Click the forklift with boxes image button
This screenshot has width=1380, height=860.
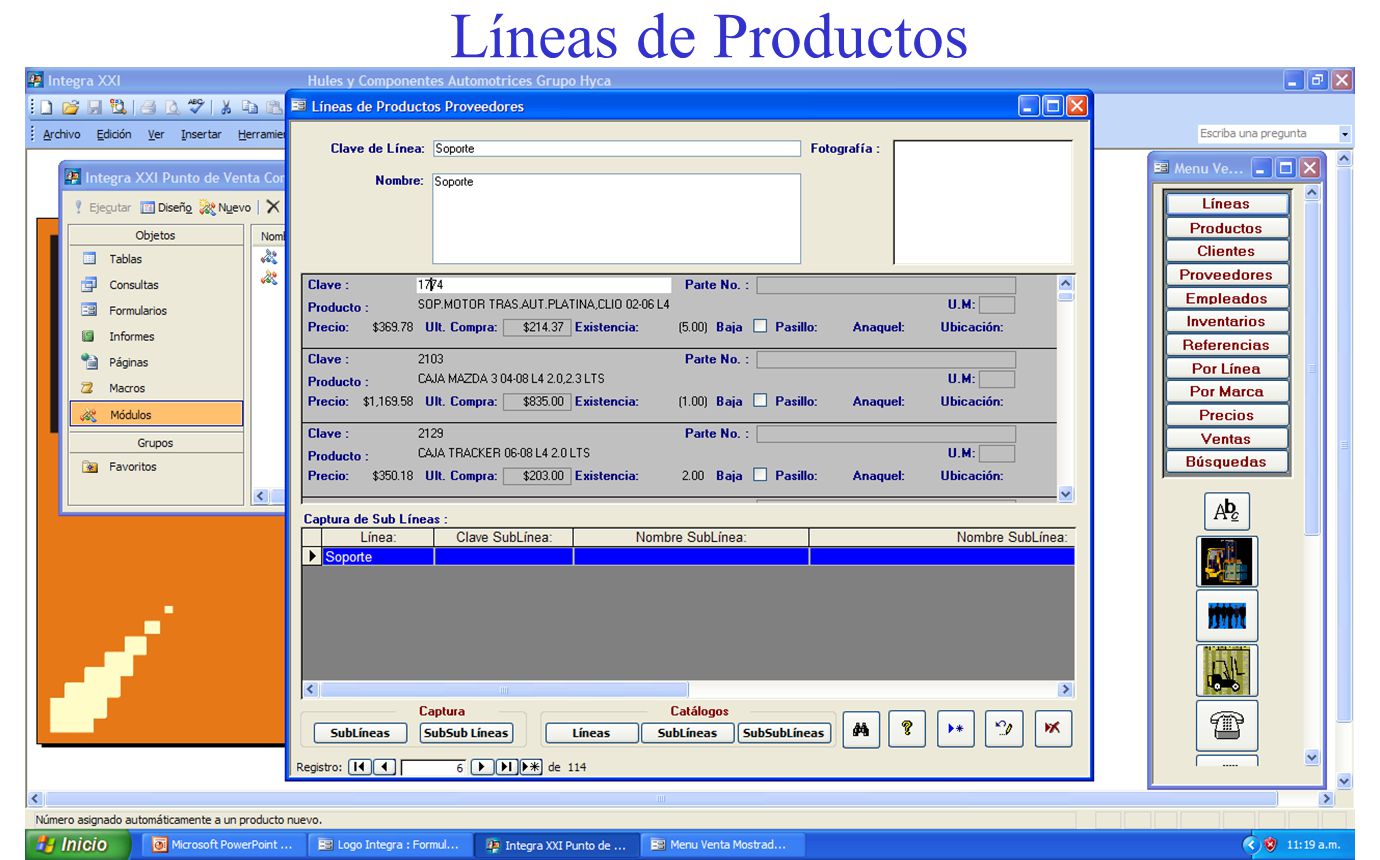pos(1227,561)
